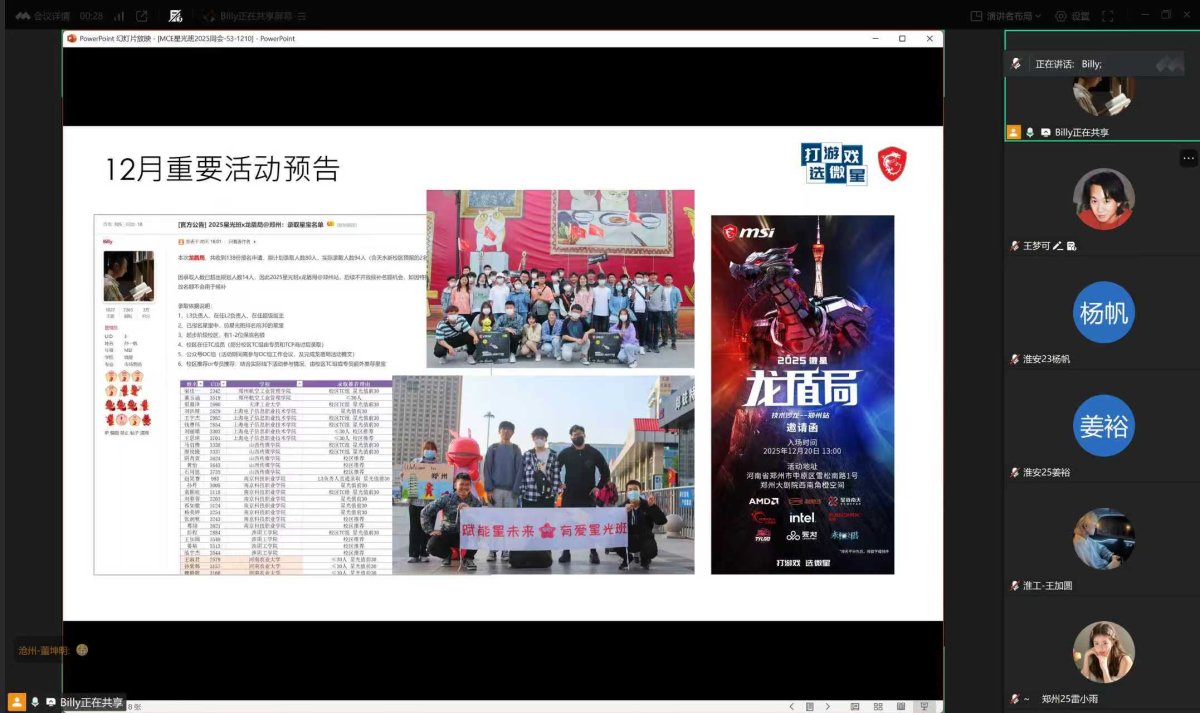Image resolution: width=1200 pixels, height=713 pixels.
Task: Click the muted microphone icon next to 淮安25姜裕
Action: click(x=1014, y=472)
